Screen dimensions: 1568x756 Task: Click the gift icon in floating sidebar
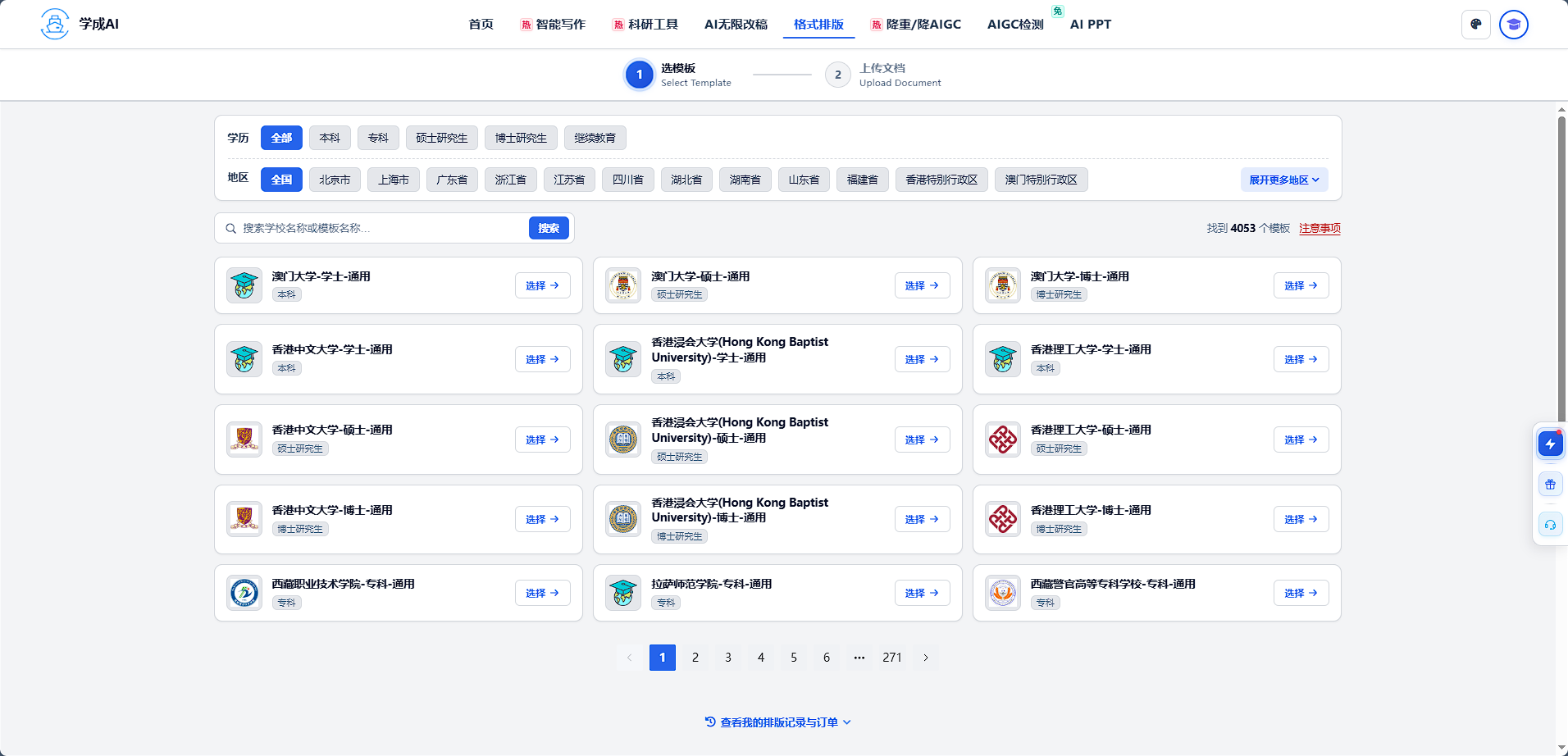point(1550,485)
